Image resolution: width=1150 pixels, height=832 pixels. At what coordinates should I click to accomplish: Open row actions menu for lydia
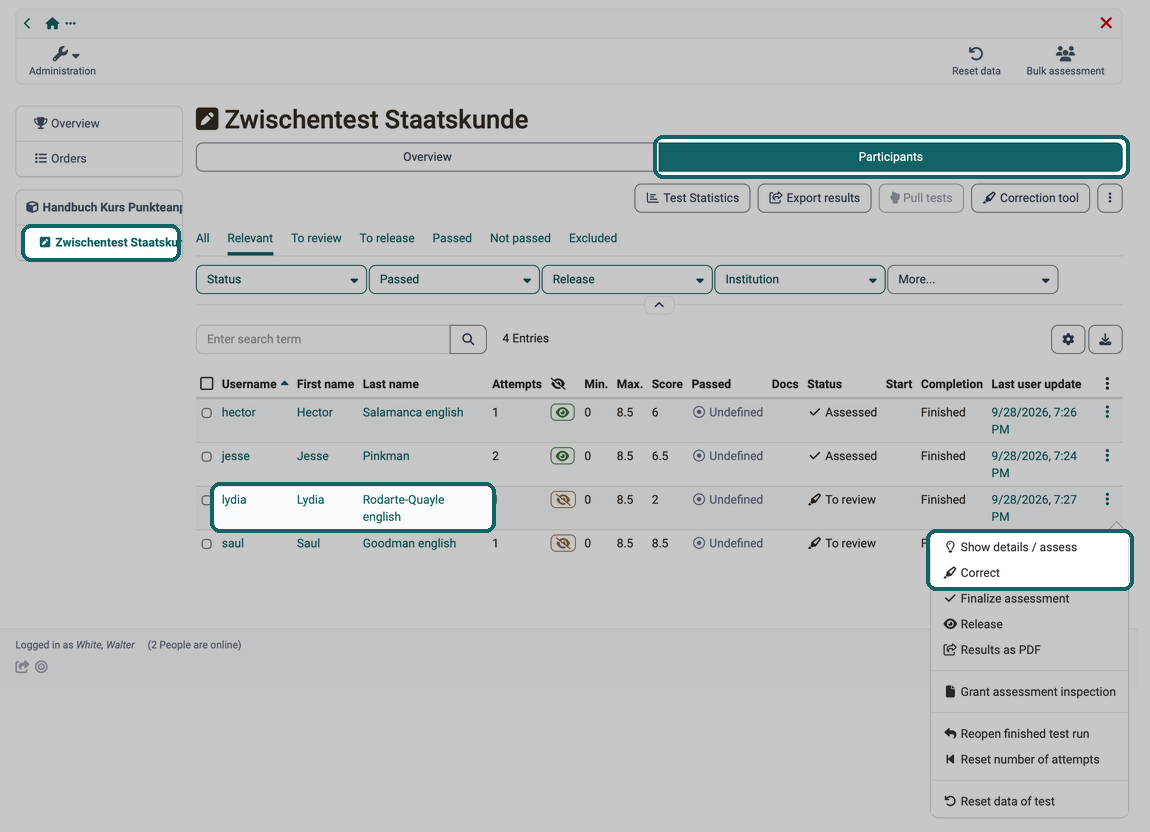tap(1107, 500)
